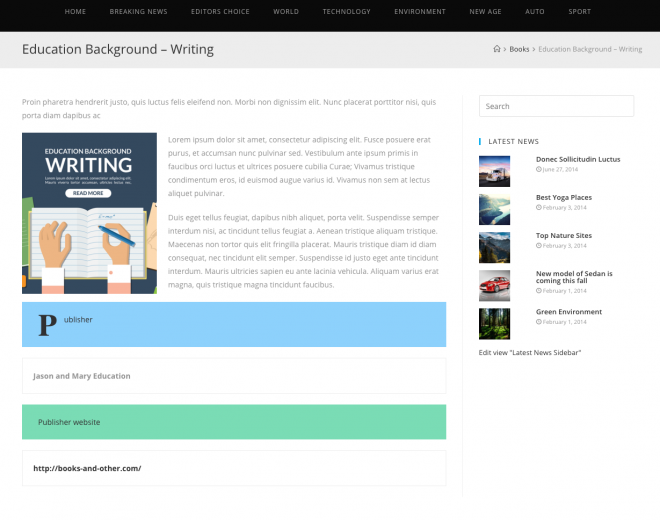Viewport: 660px width, 520px height.
Task: Click Read More on book cover
Action: pos(88,193)
